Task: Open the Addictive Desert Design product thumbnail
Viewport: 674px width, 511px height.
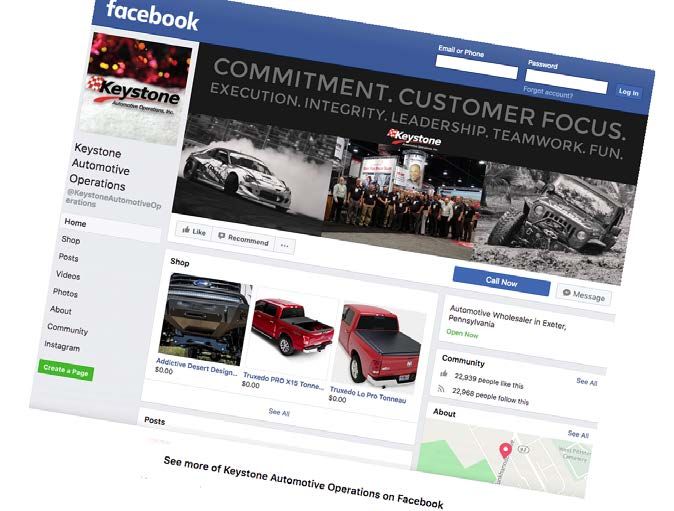Action: 204,319
